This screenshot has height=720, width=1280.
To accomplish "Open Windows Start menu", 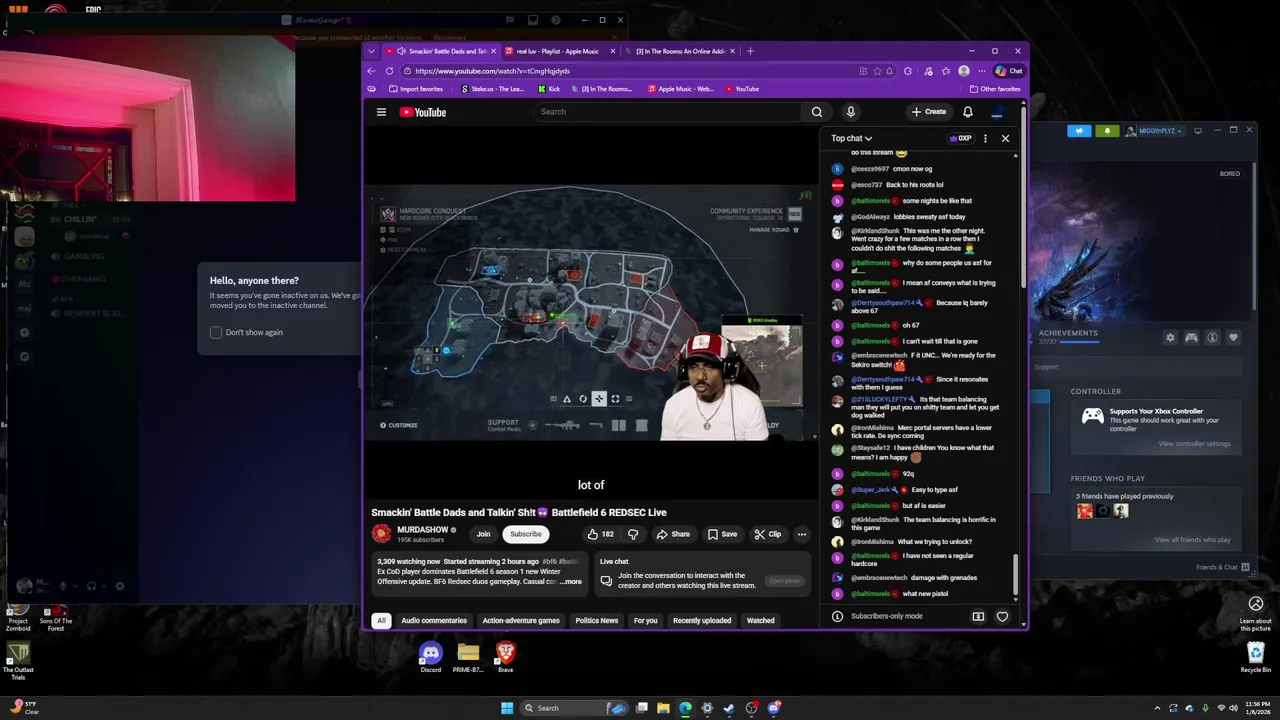I will click(507, 708).
